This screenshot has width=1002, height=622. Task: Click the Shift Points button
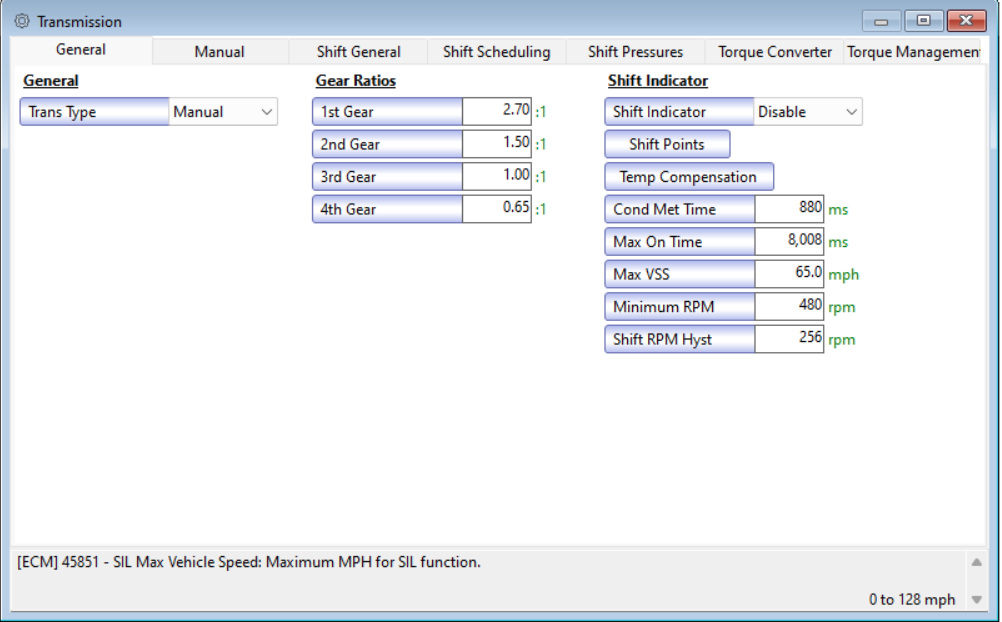667,144
